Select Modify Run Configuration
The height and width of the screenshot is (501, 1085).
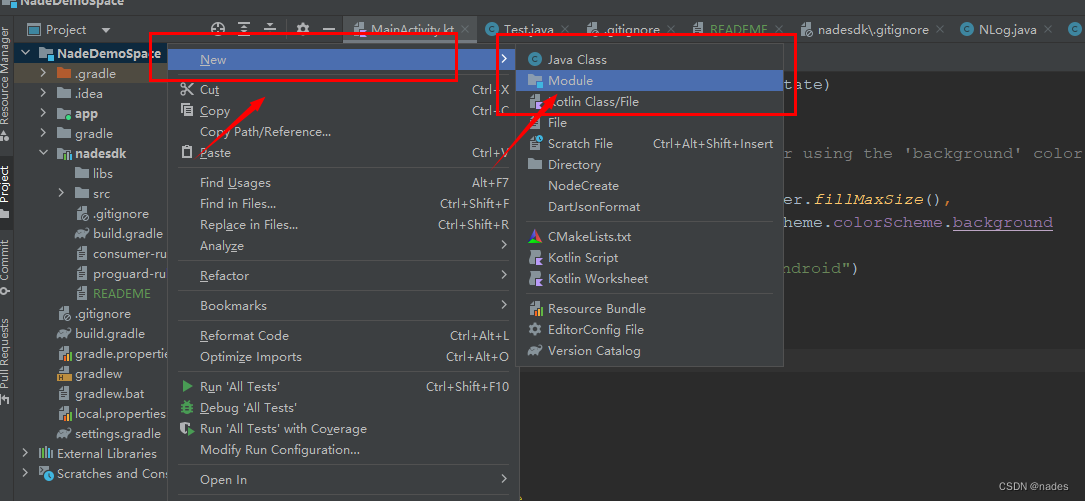click(343, 450)
